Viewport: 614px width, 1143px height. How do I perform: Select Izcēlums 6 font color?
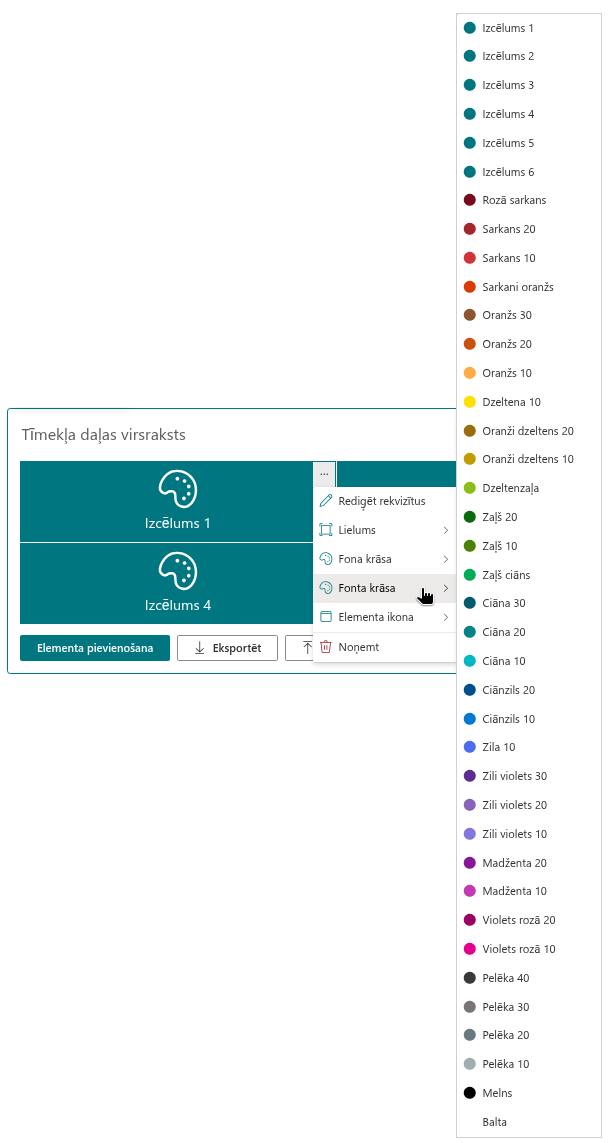[529, 172]
